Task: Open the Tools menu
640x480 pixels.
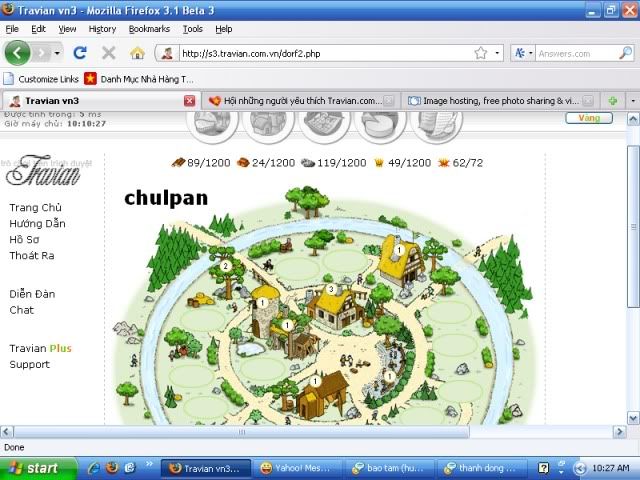Action: (193, 29)
